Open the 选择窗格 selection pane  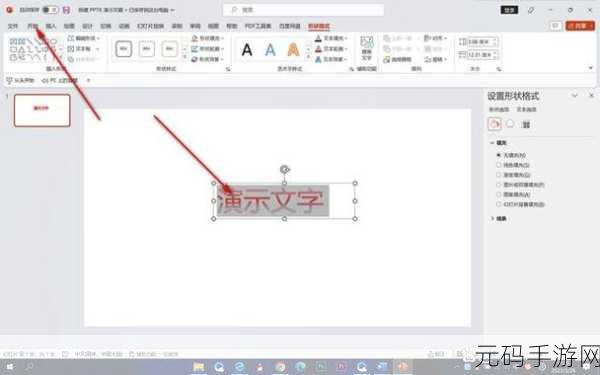[x=398, y=60]
